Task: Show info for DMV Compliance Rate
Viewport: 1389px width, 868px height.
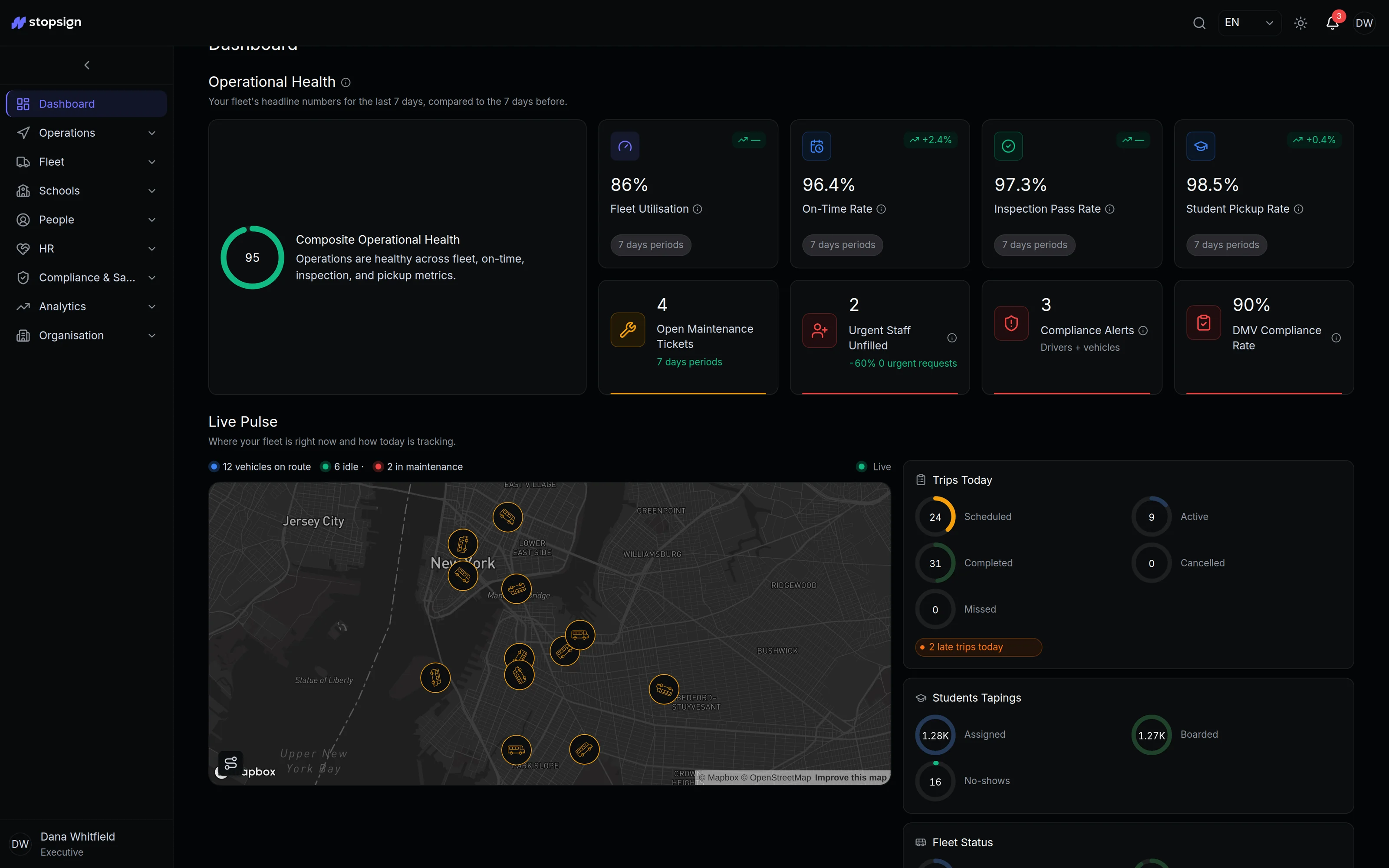Action: (1336, 338)
